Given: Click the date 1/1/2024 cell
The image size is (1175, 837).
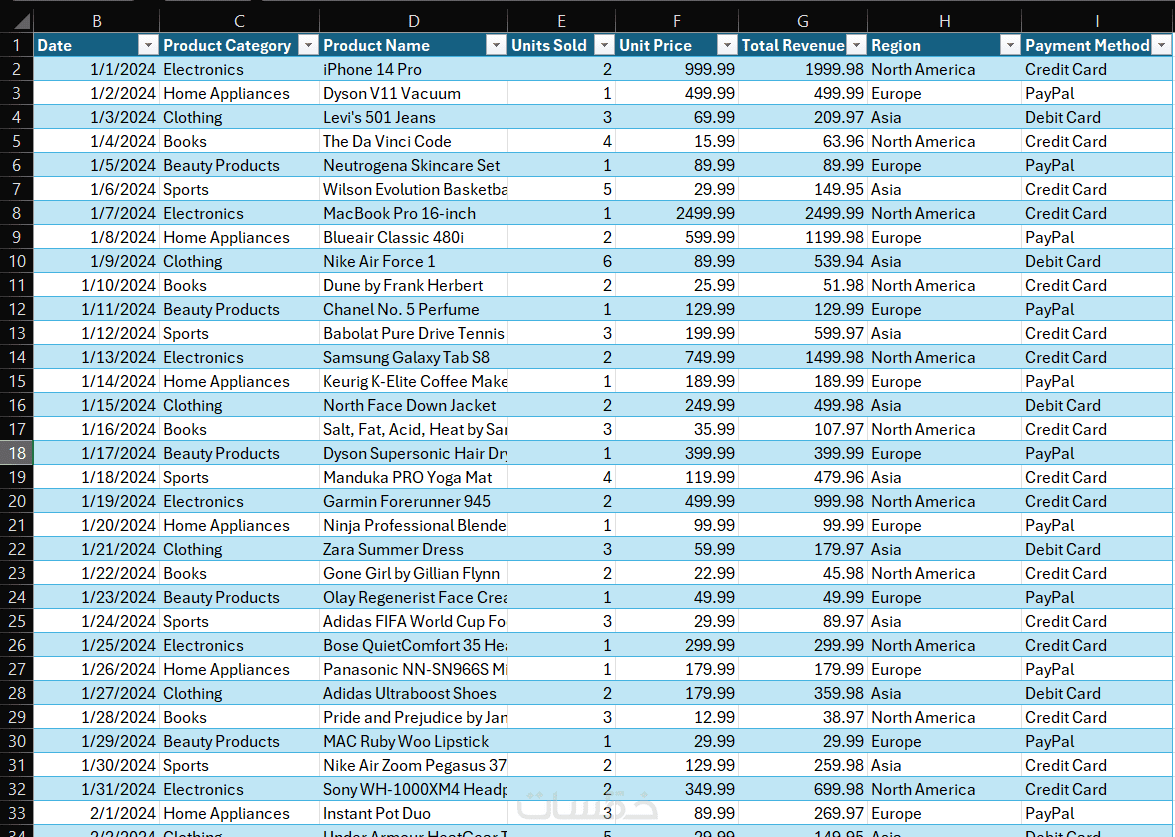Looking at the screenshot, I should coord(97,70).
